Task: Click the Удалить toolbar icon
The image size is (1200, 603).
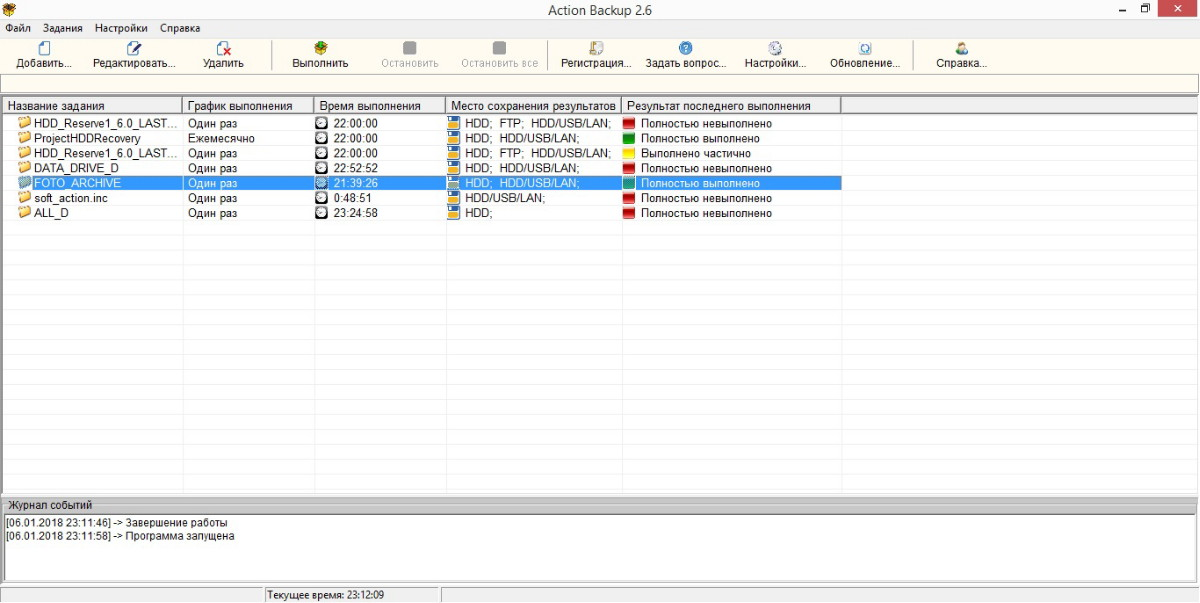Action: (x=223, y=48)
